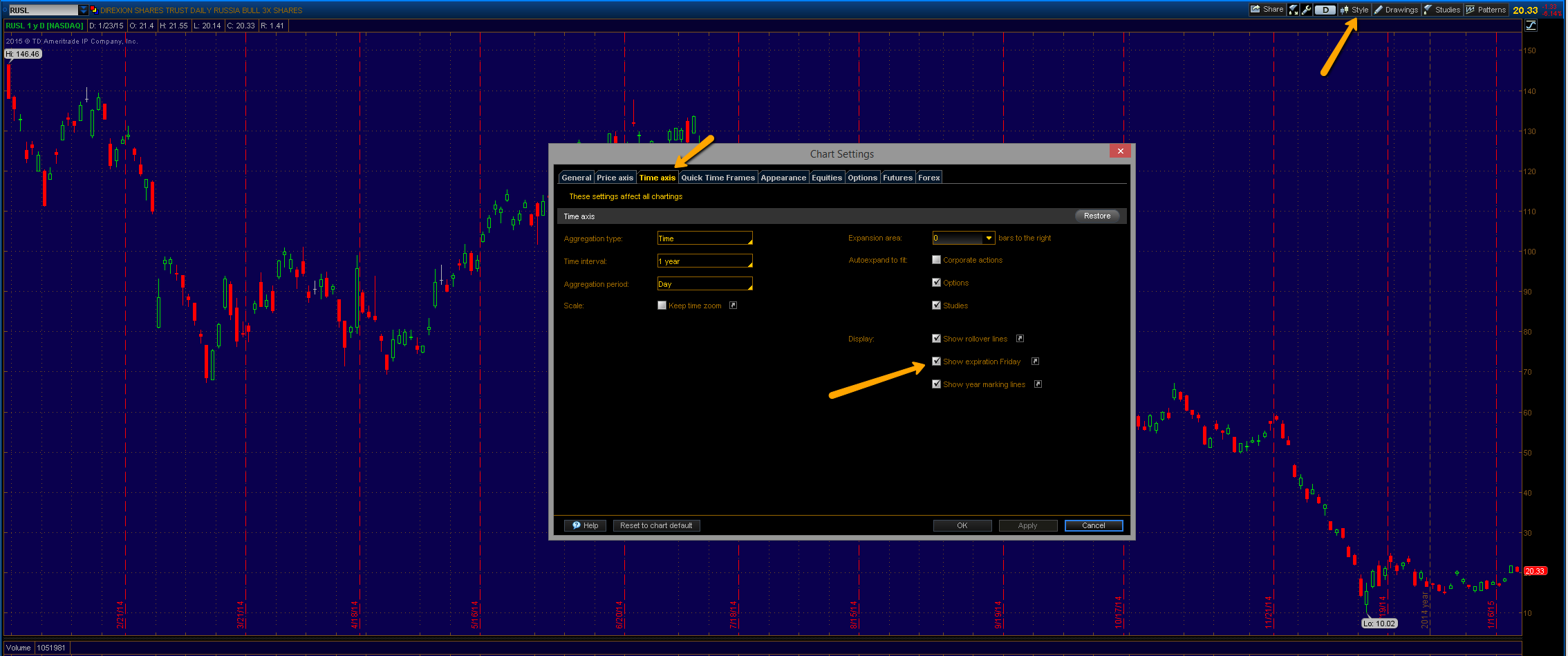Click the 4/18/14 expiration date marker
This screenshot has height=656, width=1568.
(355, 615)
